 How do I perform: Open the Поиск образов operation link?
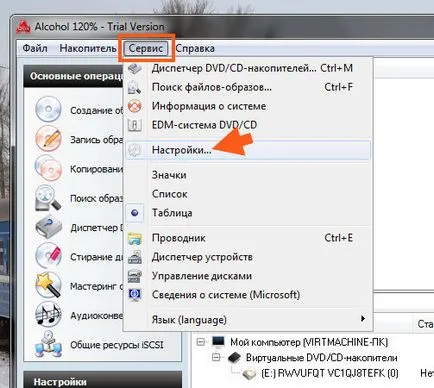click(96, 198)
